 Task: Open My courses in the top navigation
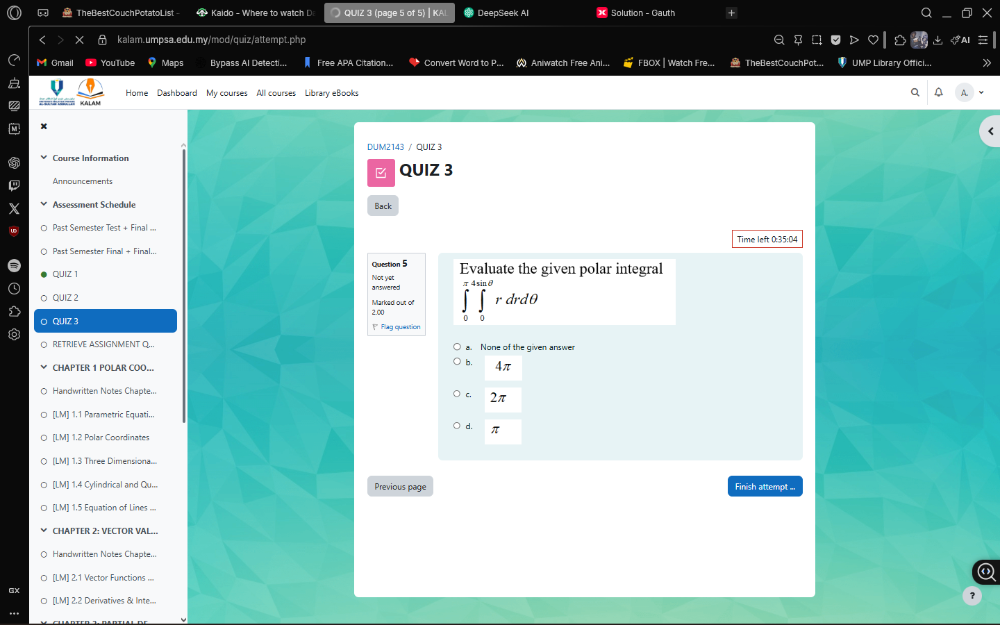226,93
